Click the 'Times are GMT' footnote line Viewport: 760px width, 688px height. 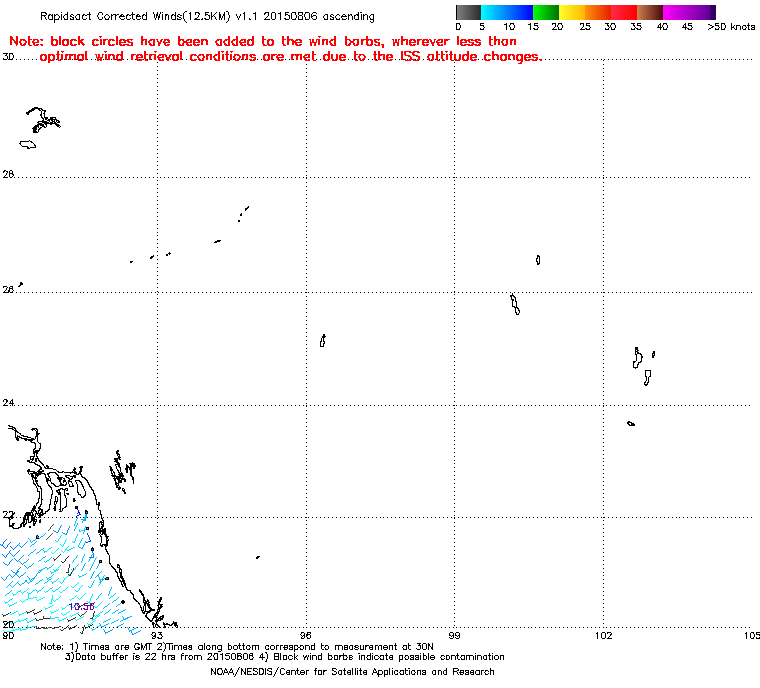click(237, 647)
